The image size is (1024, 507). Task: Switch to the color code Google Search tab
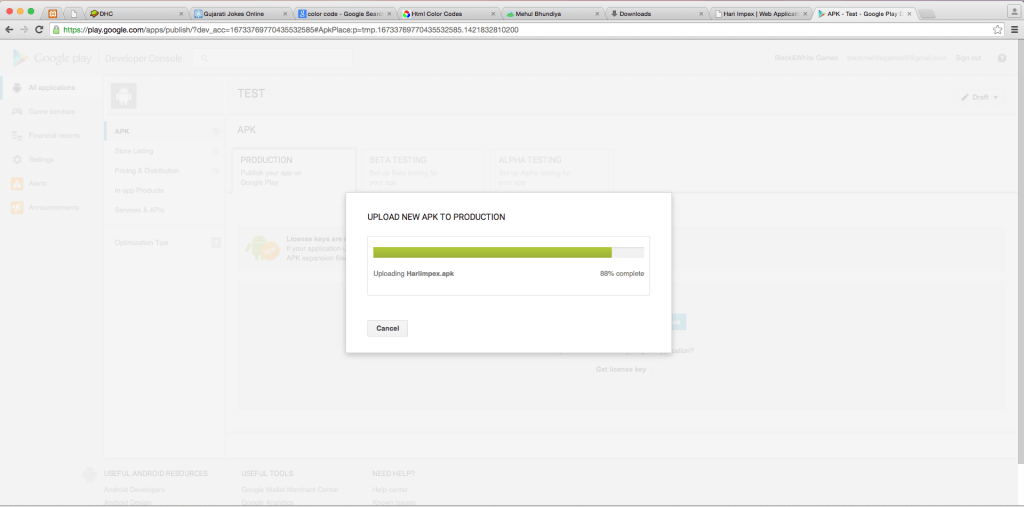pos(343,14)
